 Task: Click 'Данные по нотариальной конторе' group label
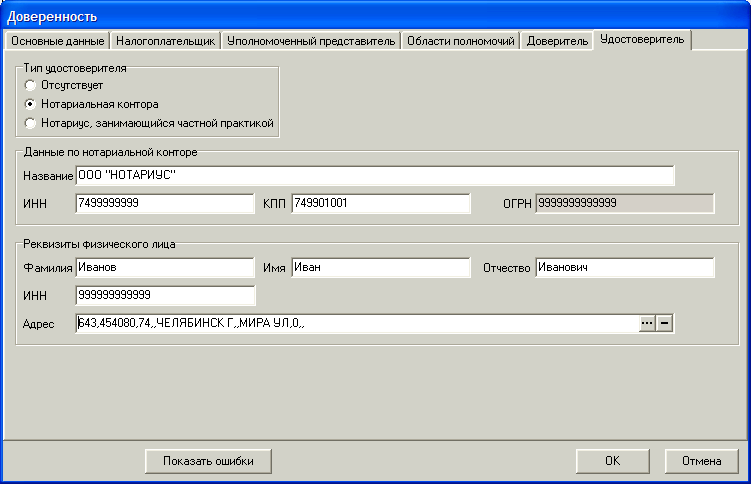(x=110, y=152)
